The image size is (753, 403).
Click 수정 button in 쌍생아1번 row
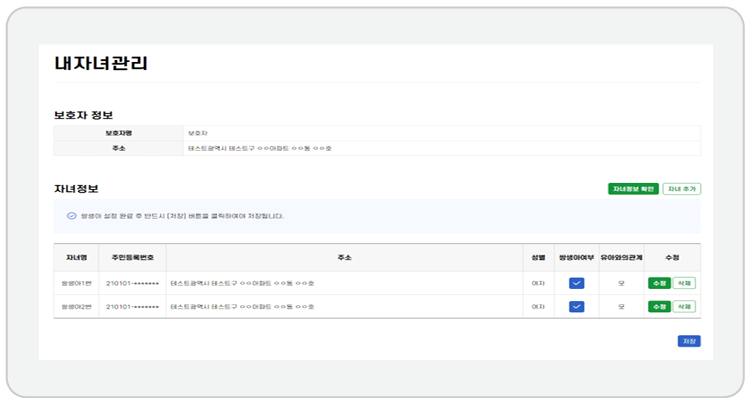[659, 283]
